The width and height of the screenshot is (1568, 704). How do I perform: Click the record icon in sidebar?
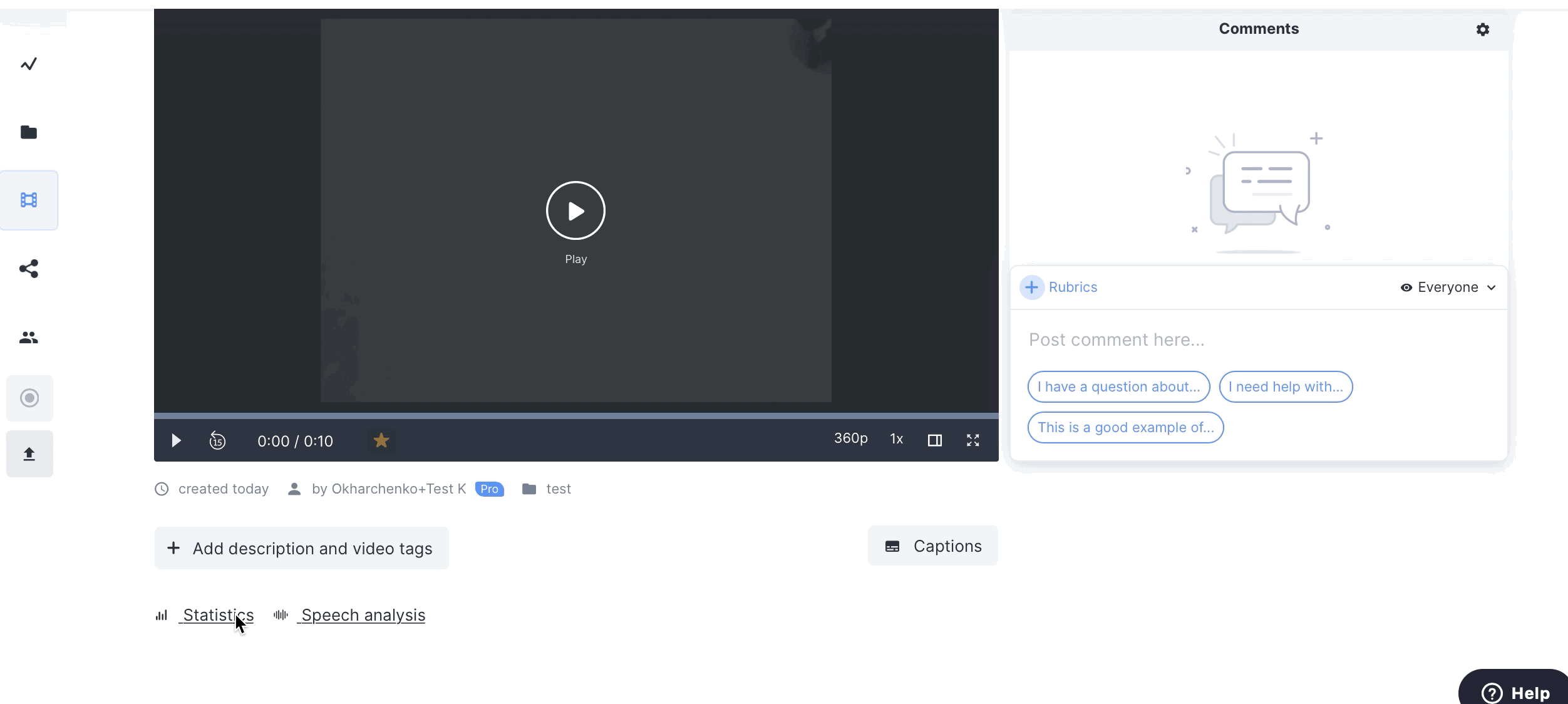coord(29,398)
